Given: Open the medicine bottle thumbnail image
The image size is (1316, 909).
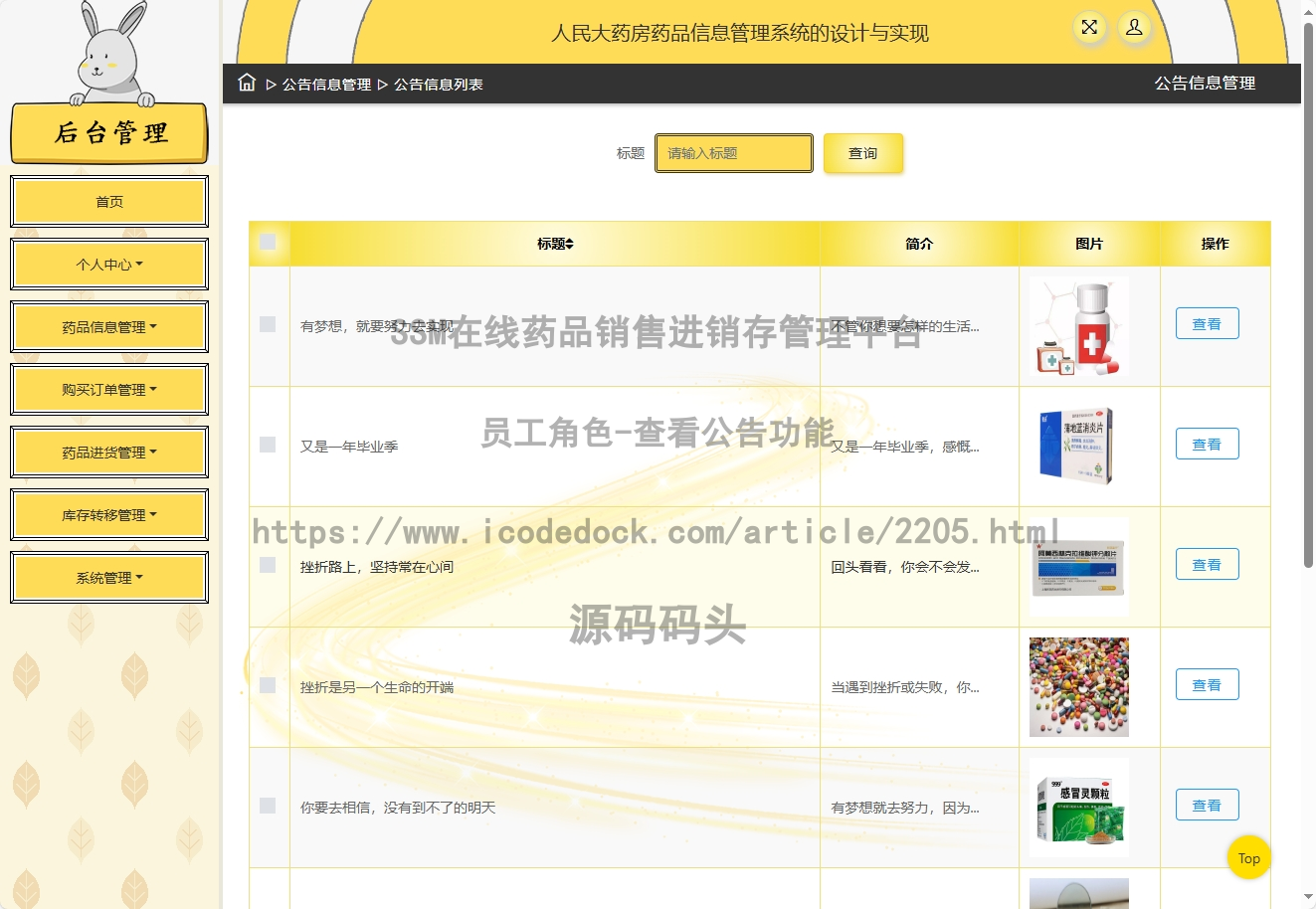Looking at the screenshot, I should click(1079, 326).
